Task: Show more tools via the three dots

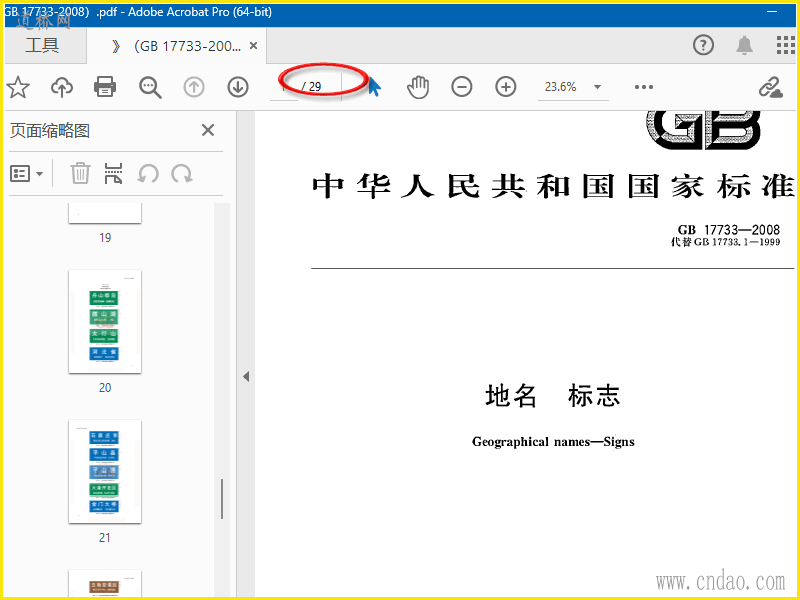Action: 644,87
